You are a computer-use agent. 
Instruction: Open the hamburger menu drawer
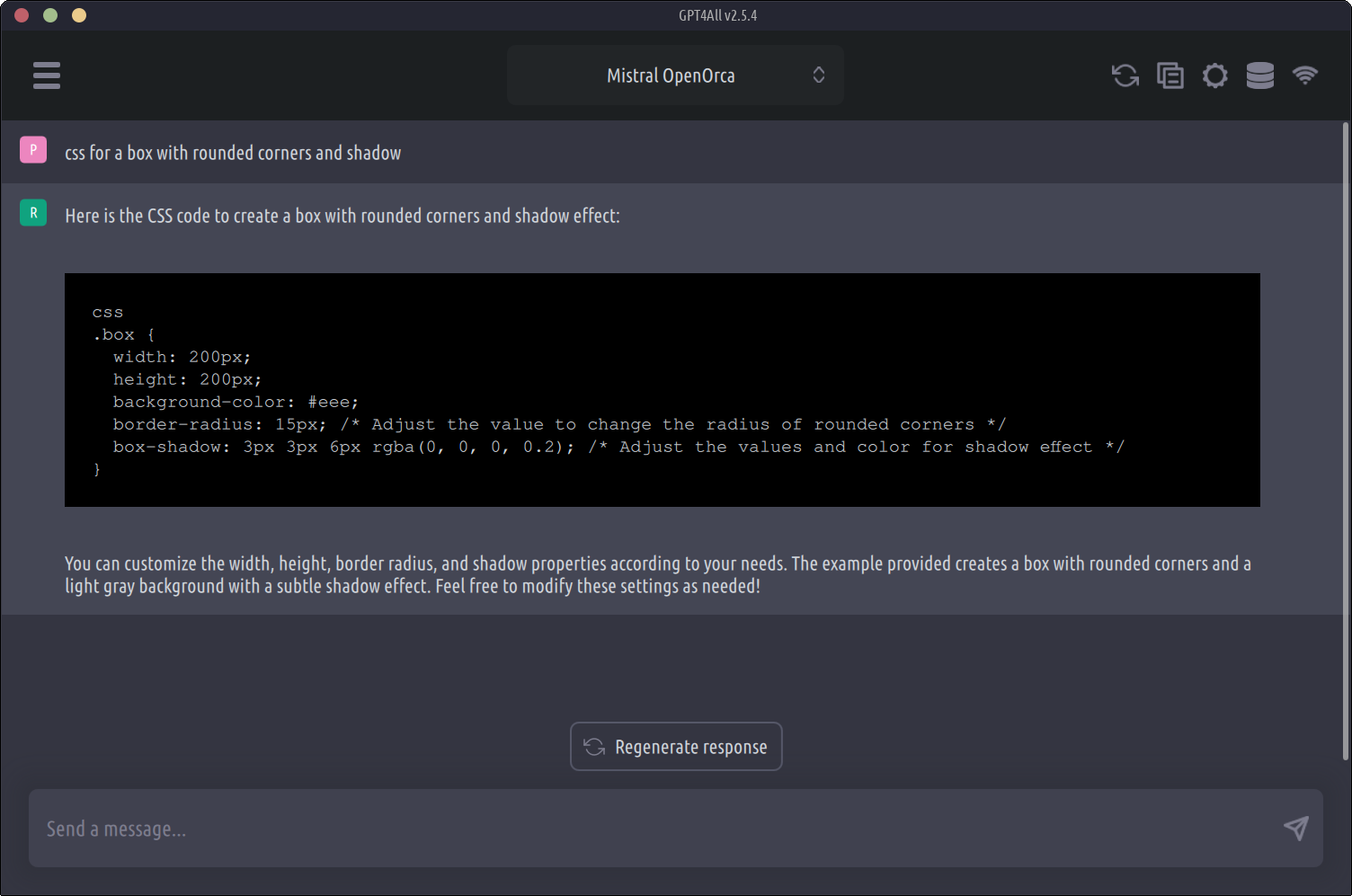47,75
